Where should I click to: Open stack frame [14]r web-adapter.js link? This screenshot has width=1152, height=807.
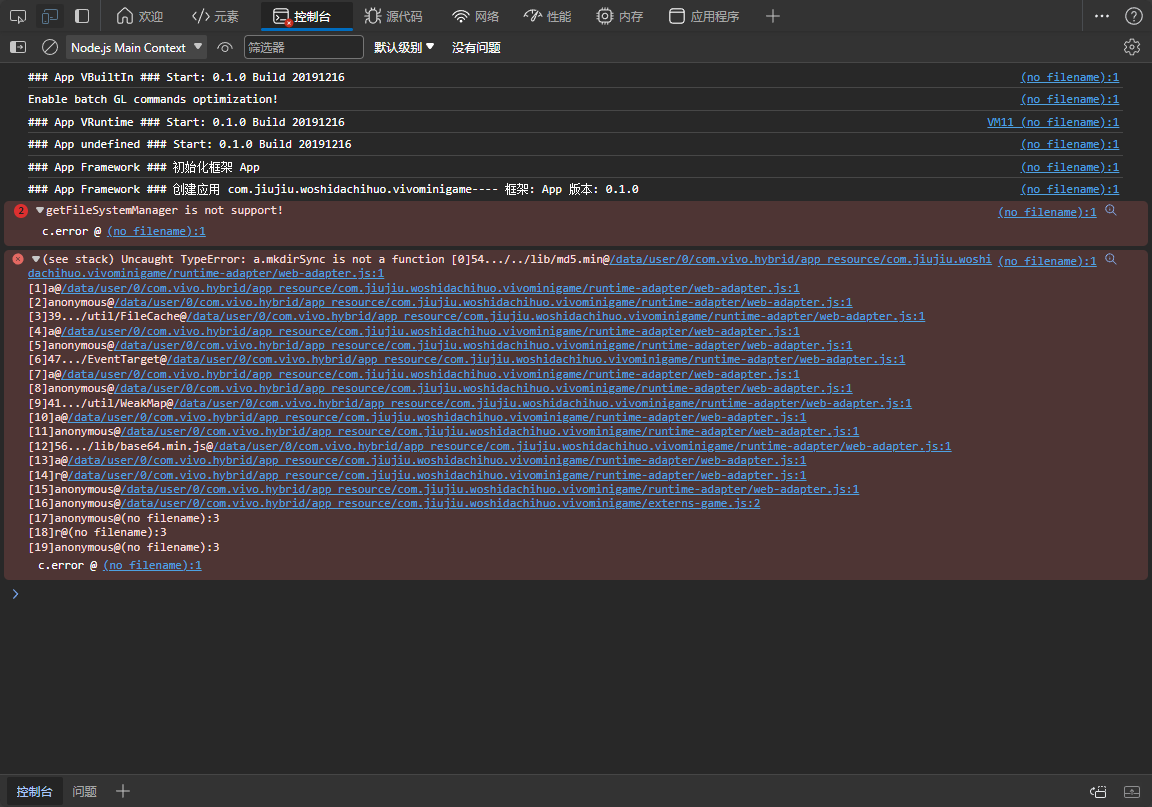[x=436, y=475]
